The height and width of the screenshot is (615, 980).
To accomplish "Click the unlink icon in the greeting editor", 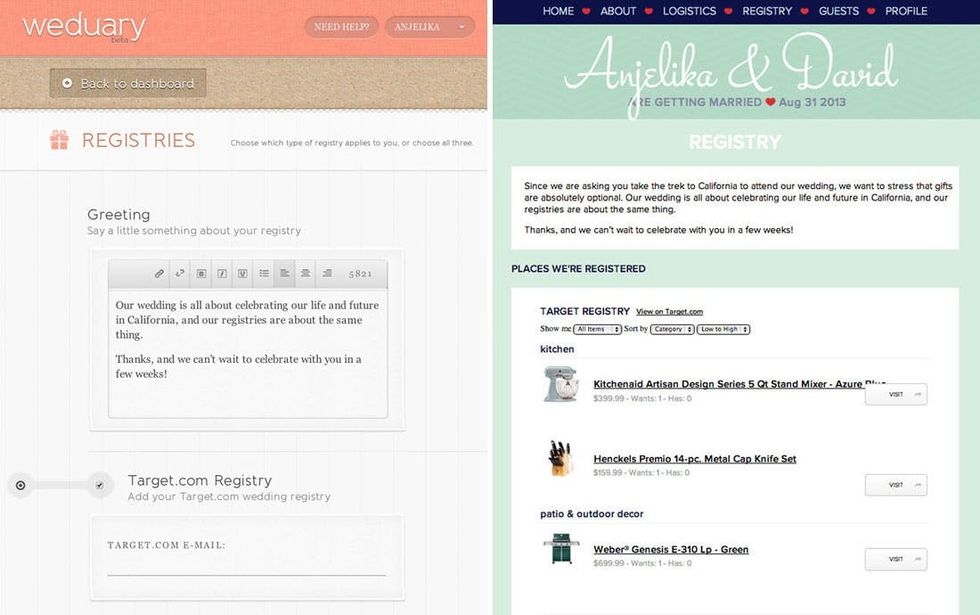I will coord(180,273).
